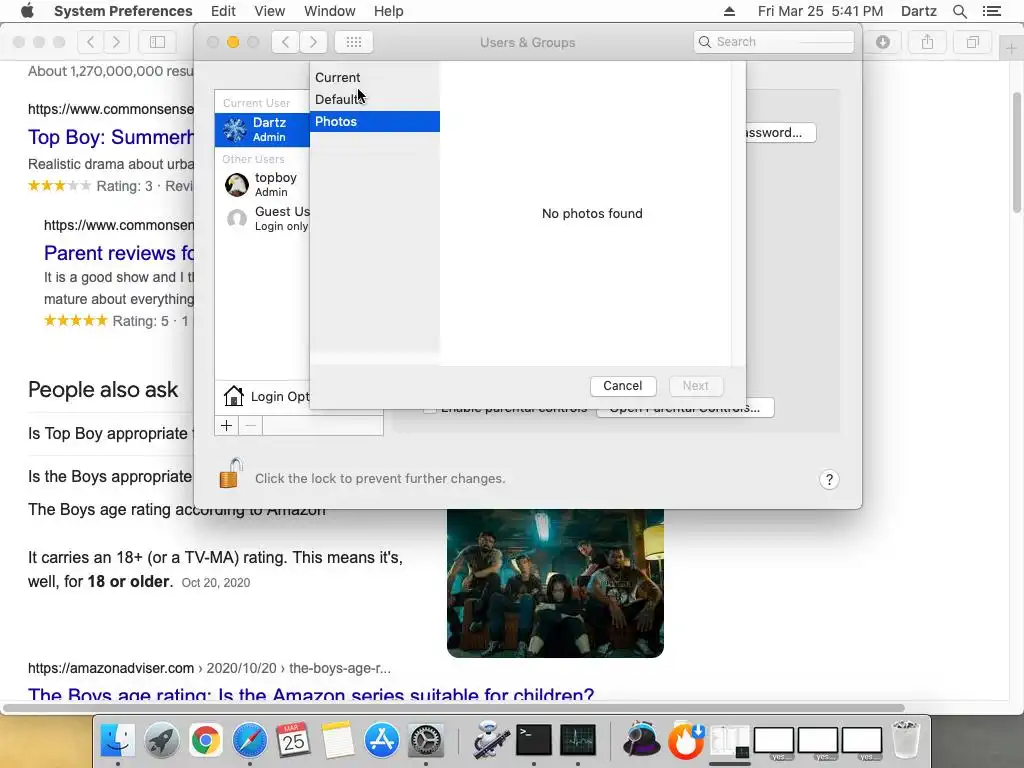The height and width of the screenshot is (768, 1024).
Task: Open the hat-and-magnifier app in Dock
Action: click(642, 741)
